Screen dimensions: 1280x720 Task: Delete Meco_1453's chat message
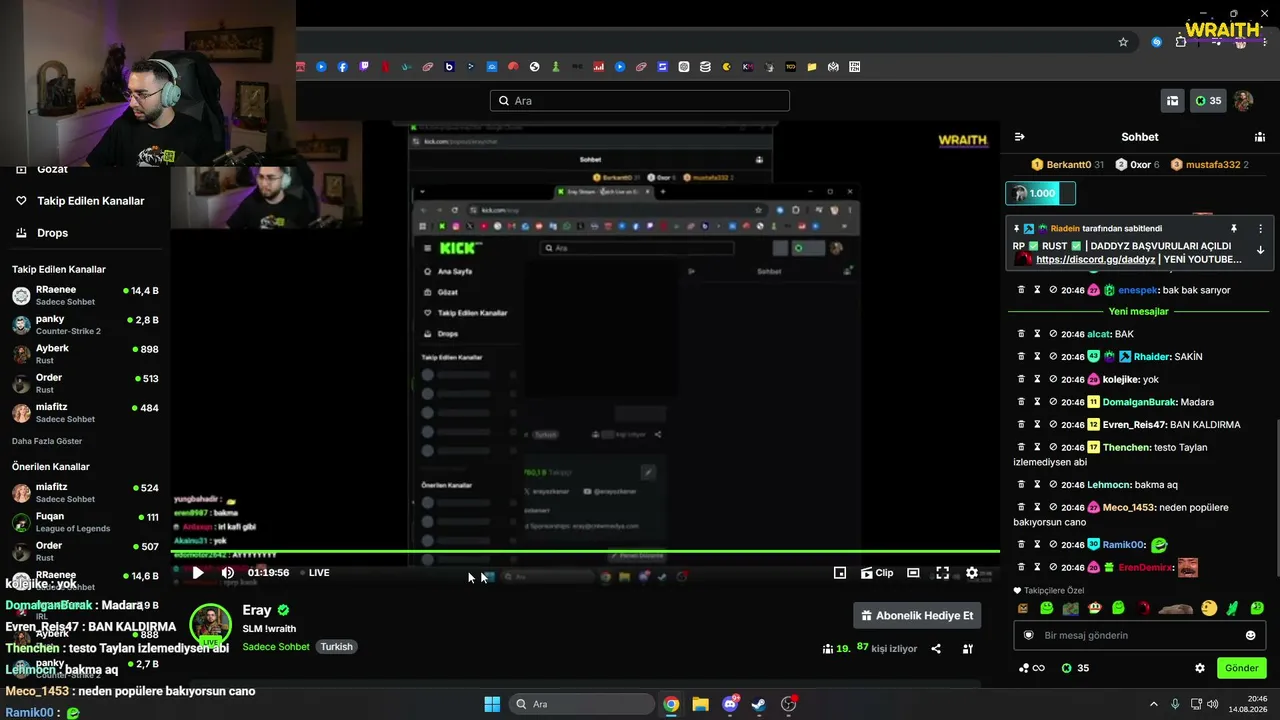(x=1021, y=507)
